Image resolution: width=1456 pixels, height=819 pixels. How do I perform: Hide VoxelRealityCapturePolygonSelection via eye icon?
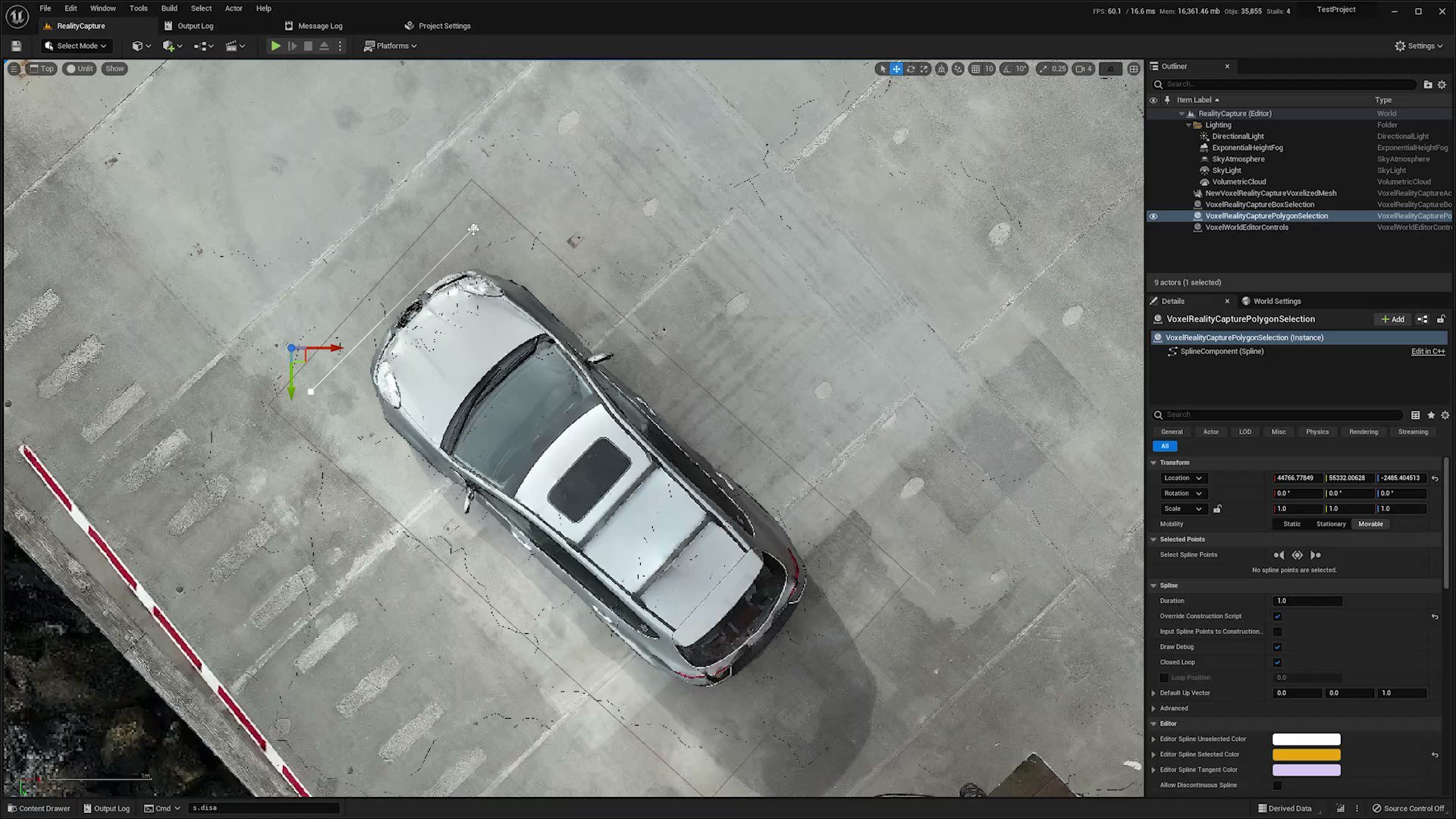point(1153,216)
